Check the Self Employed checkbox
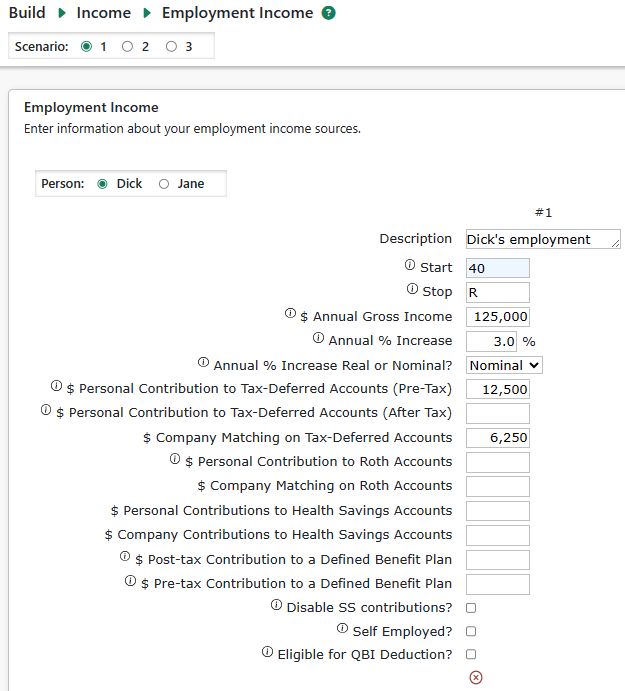Viewport: 625px width, 691px height. [471, 631]
